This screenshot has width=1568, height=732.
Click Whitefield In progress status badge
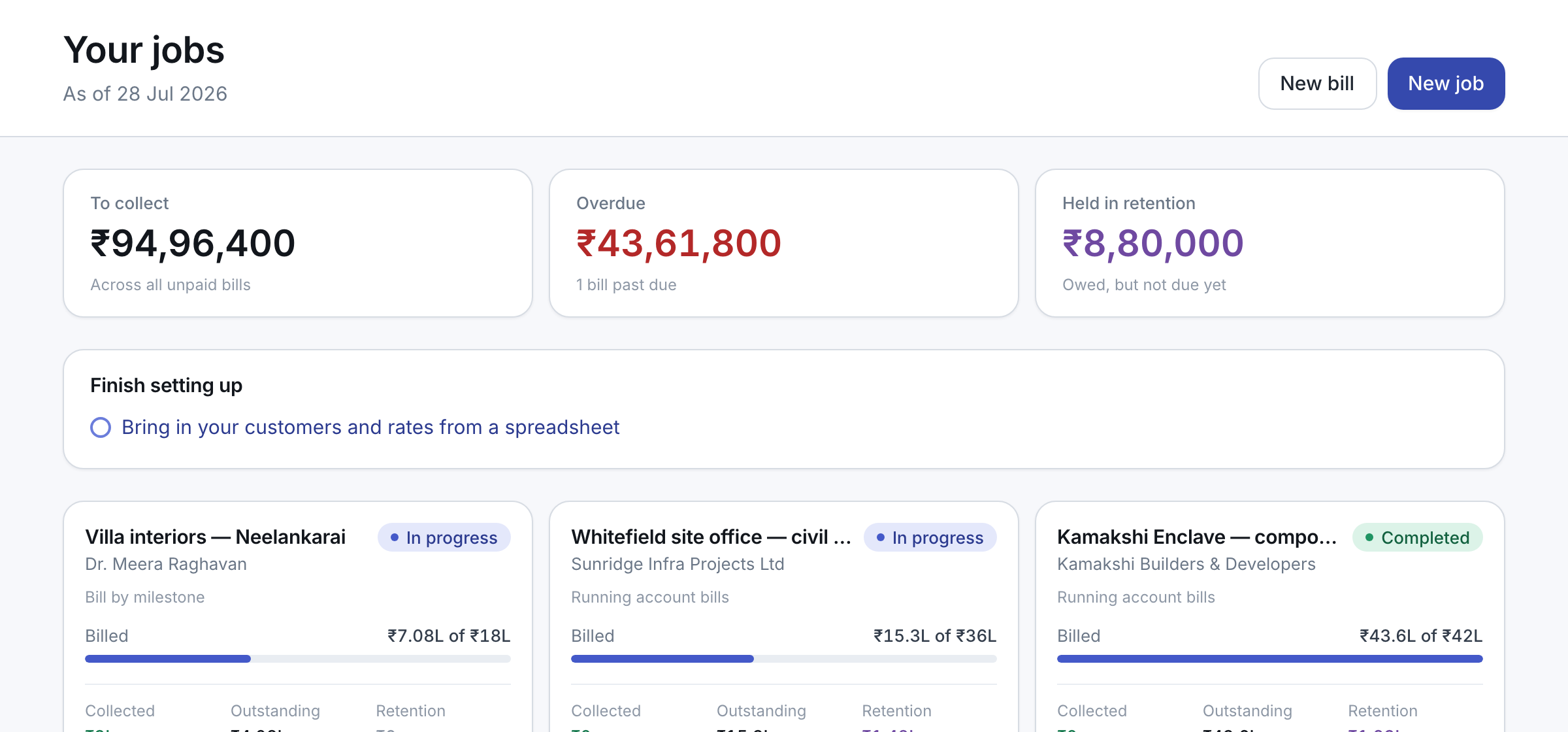(930, 537)
